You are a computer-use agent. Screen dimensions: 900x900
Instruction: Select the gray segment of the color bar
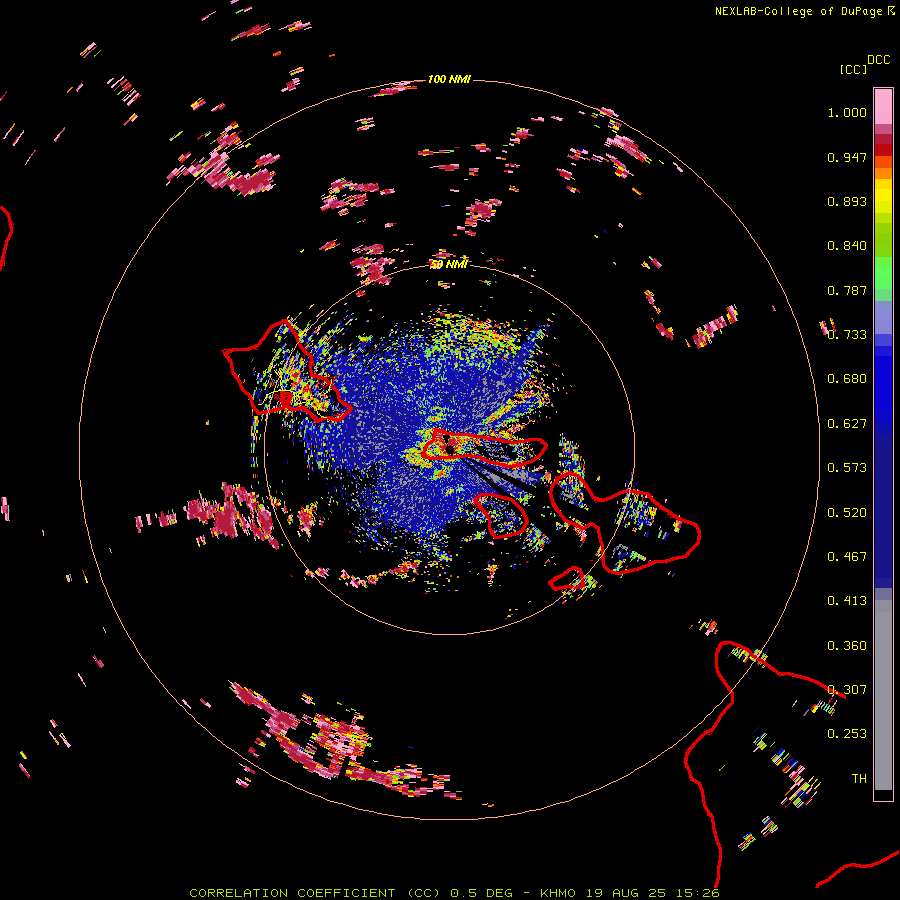tap(883, 695)
